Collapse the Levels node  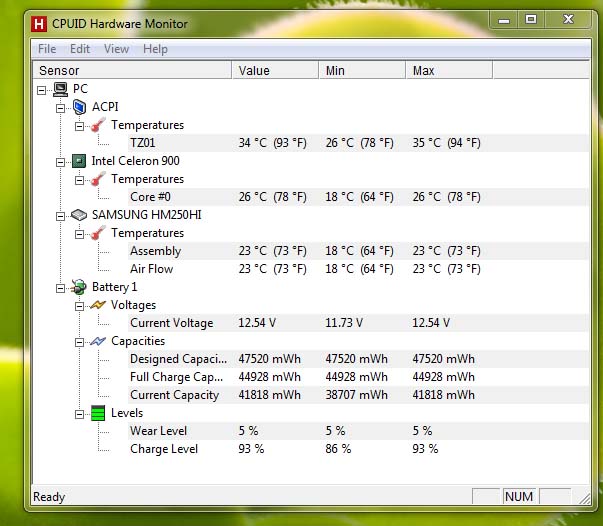(x=79, y=414)
